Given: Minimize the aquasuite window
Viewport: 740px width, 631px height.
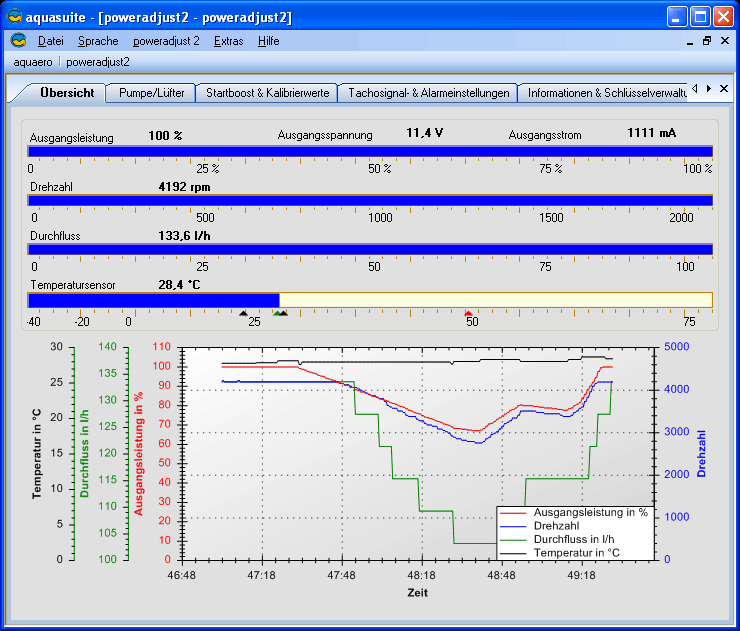Looking at the screenshot, I should click(x=677, y=17).
